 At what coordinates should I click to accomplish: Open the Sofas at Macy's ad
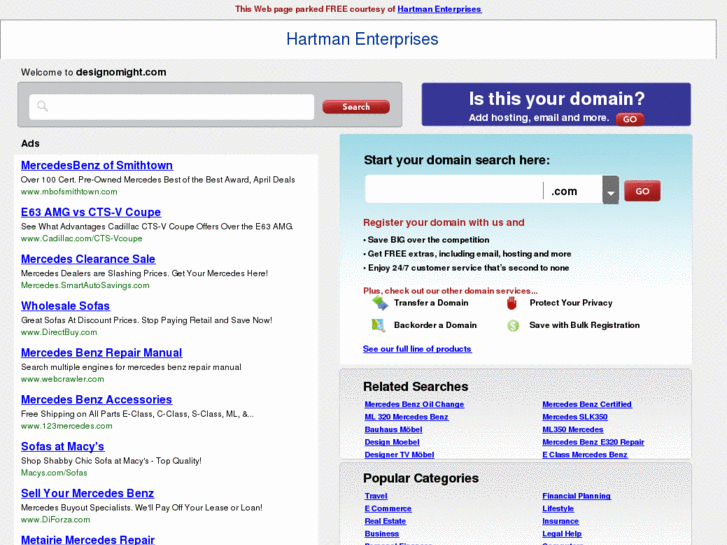click(x=63, y=446)
